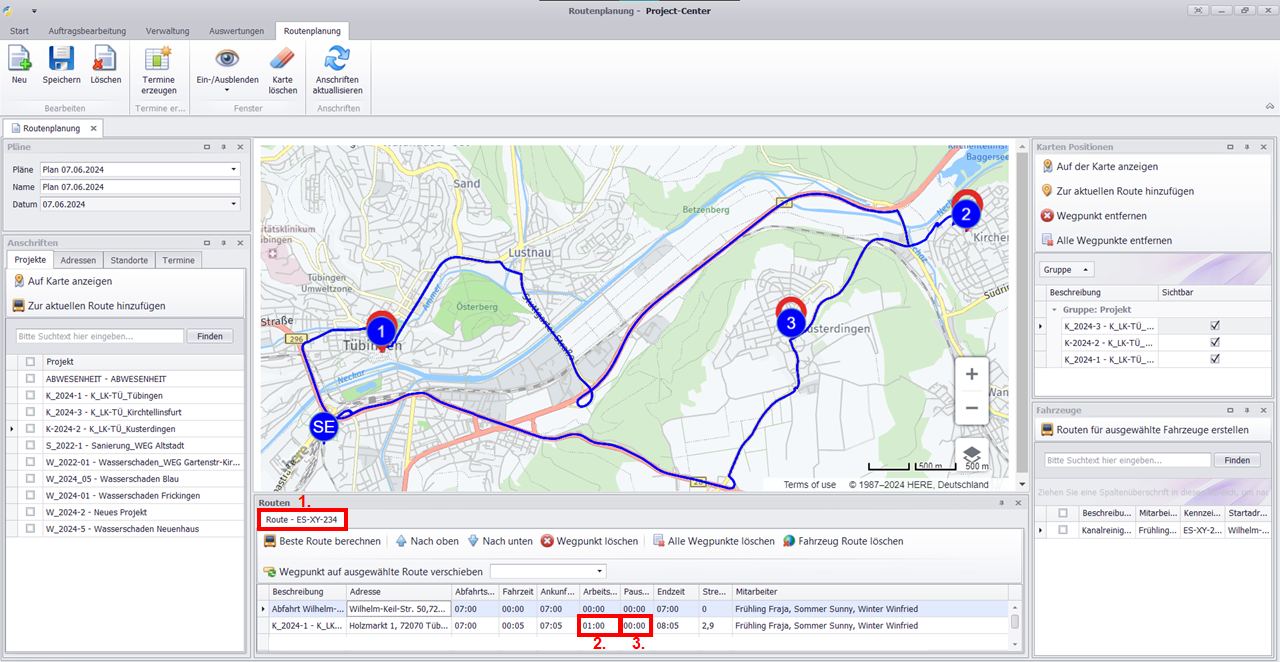Click the Routen table vertical scrollbar
1280x662 pixels.
click(x=1014, y=621)
